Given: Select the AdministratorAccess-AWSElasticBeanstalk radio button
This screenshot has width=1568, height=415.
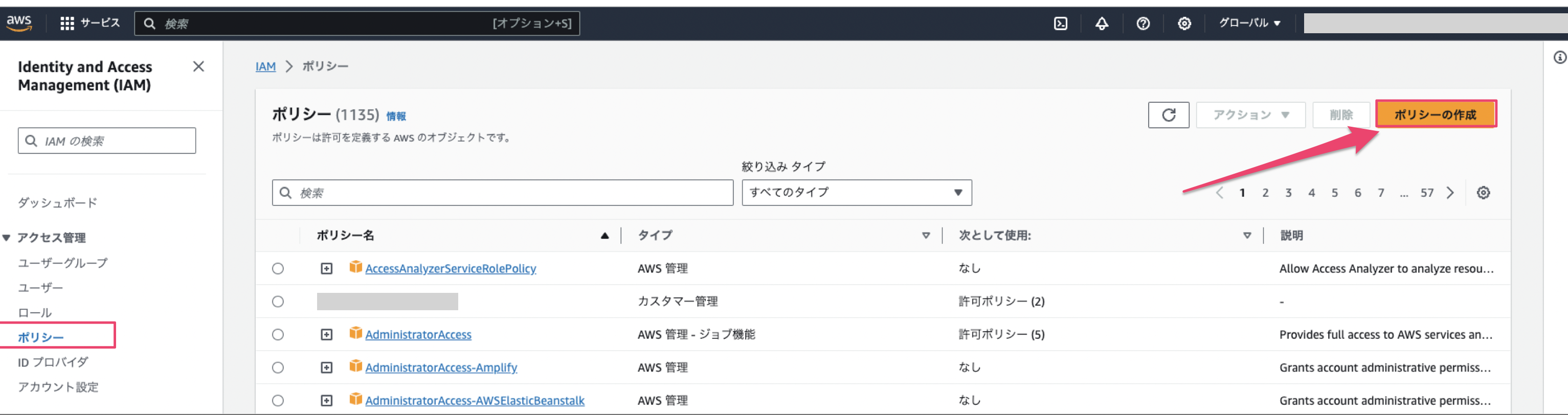Looking at the screenshot, I should 278,400.
